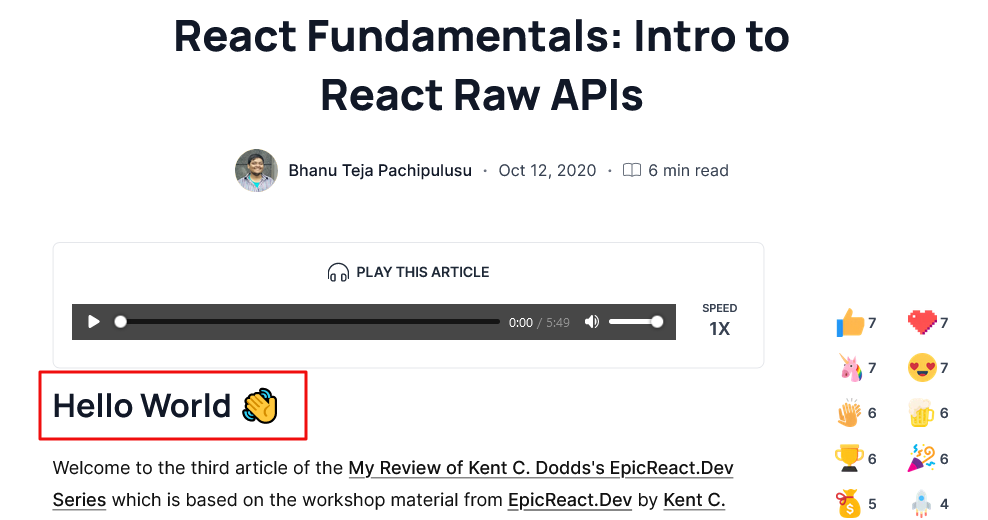Click the author's avatar photo

(x=256, y=171)
